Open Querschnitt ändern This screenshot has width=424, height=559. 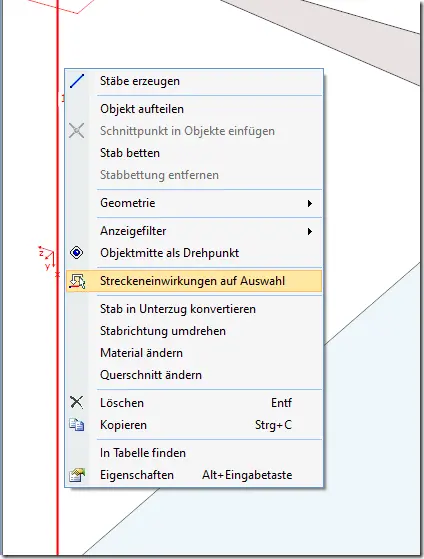pyautogui.click(x=151, y=375)
